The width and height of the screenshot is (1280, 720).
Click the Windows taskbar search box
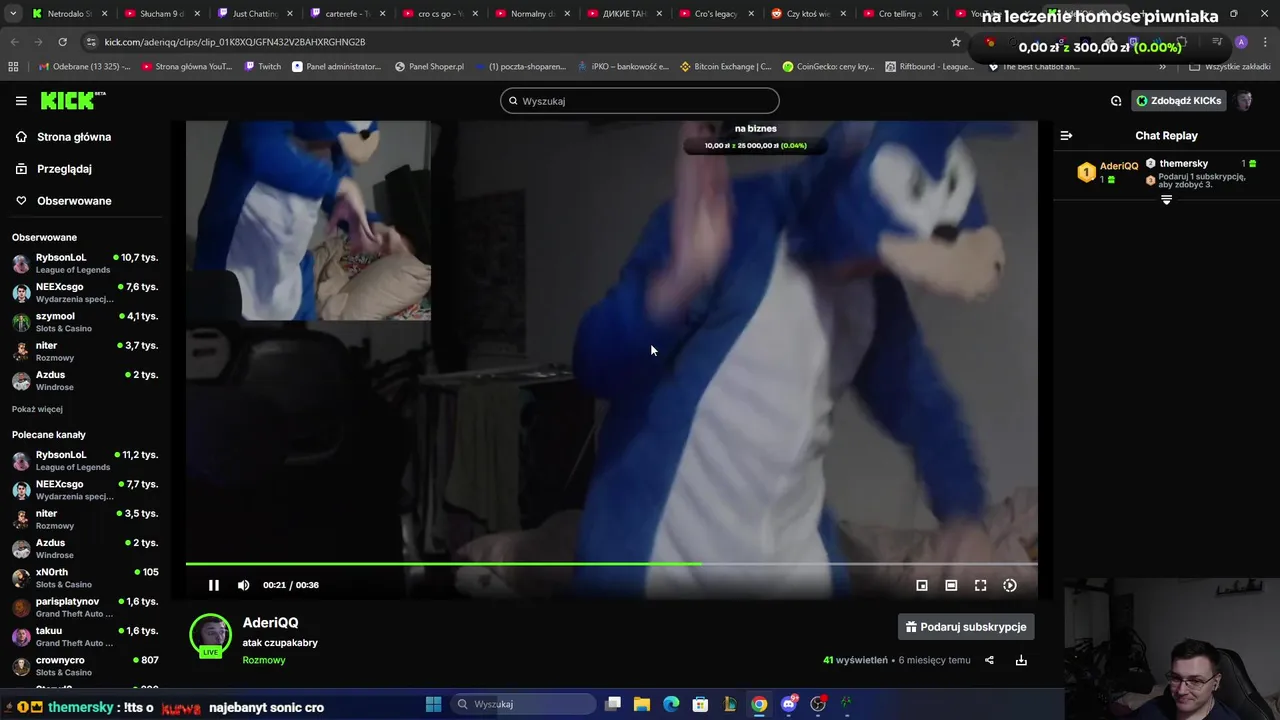pyautogui.click(x=523, y=704)
